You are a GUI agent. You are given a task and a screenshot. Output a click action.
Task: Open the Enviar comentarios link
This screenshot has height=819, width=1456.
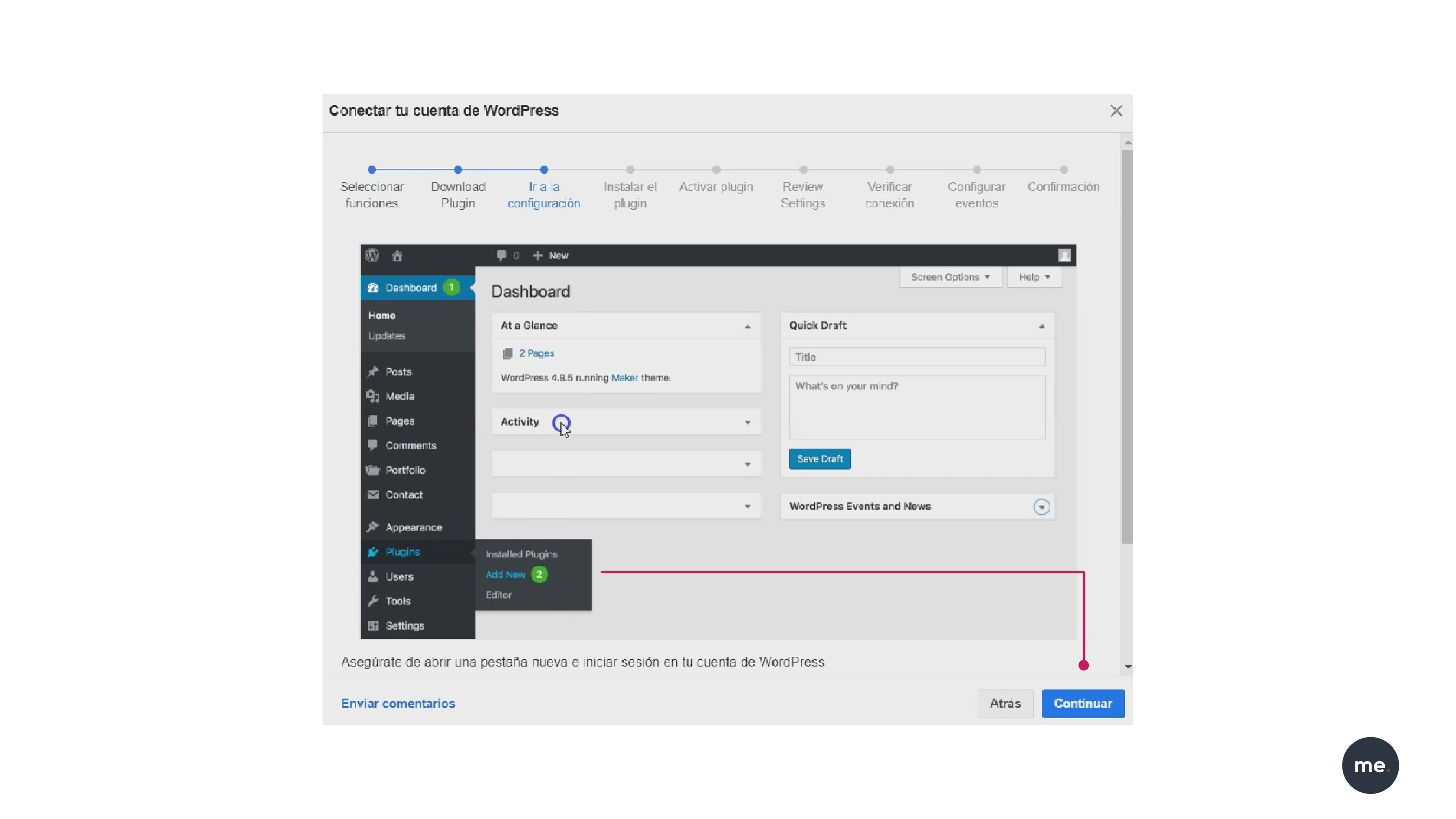click(398, 704)
